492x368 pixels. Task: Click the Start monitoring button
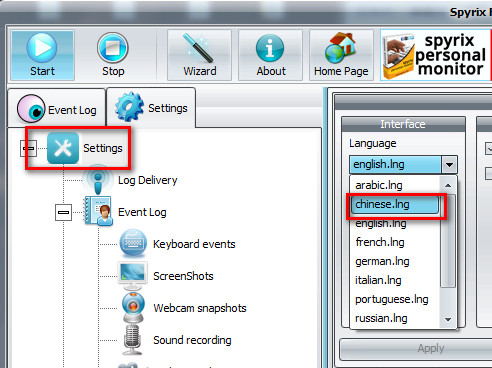coord(42,55)
